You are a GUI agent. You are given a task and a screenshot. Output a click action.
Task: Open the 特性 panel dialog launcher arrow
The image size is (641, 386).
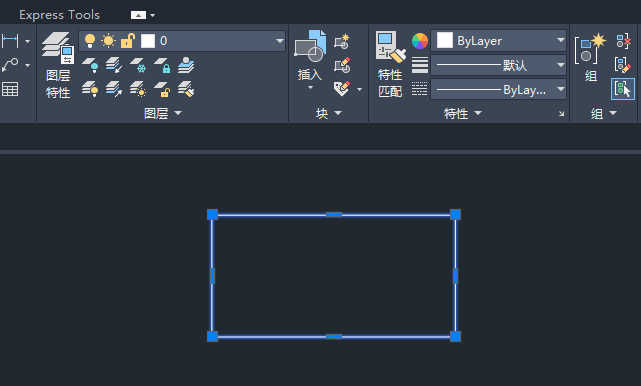pyautogui.click(x=561, y=114)
